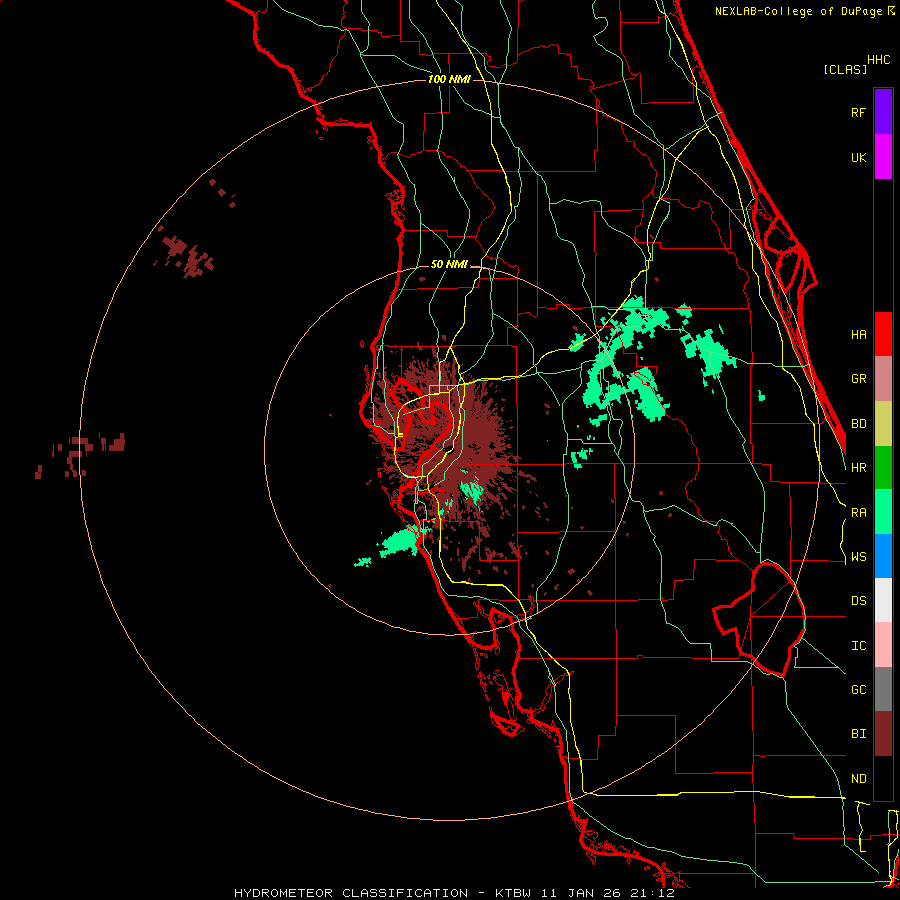Select the dark brown BI legend swatch

(x=883, y=734)
